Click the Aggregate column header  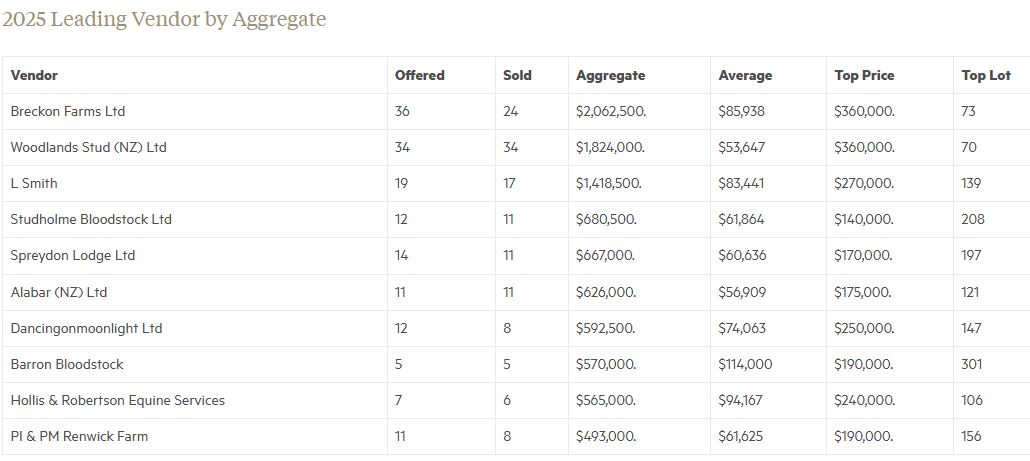(x=610, y=75)
